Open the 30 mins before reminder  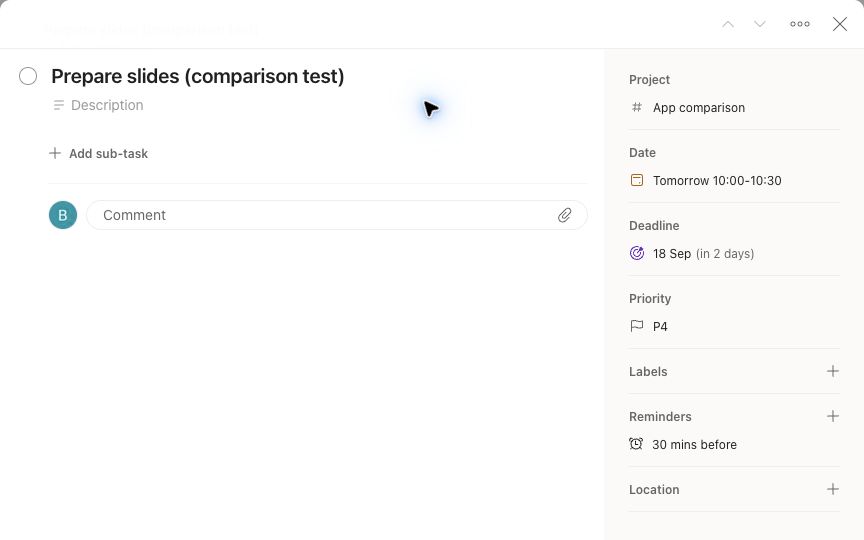(x=694, y=445)
